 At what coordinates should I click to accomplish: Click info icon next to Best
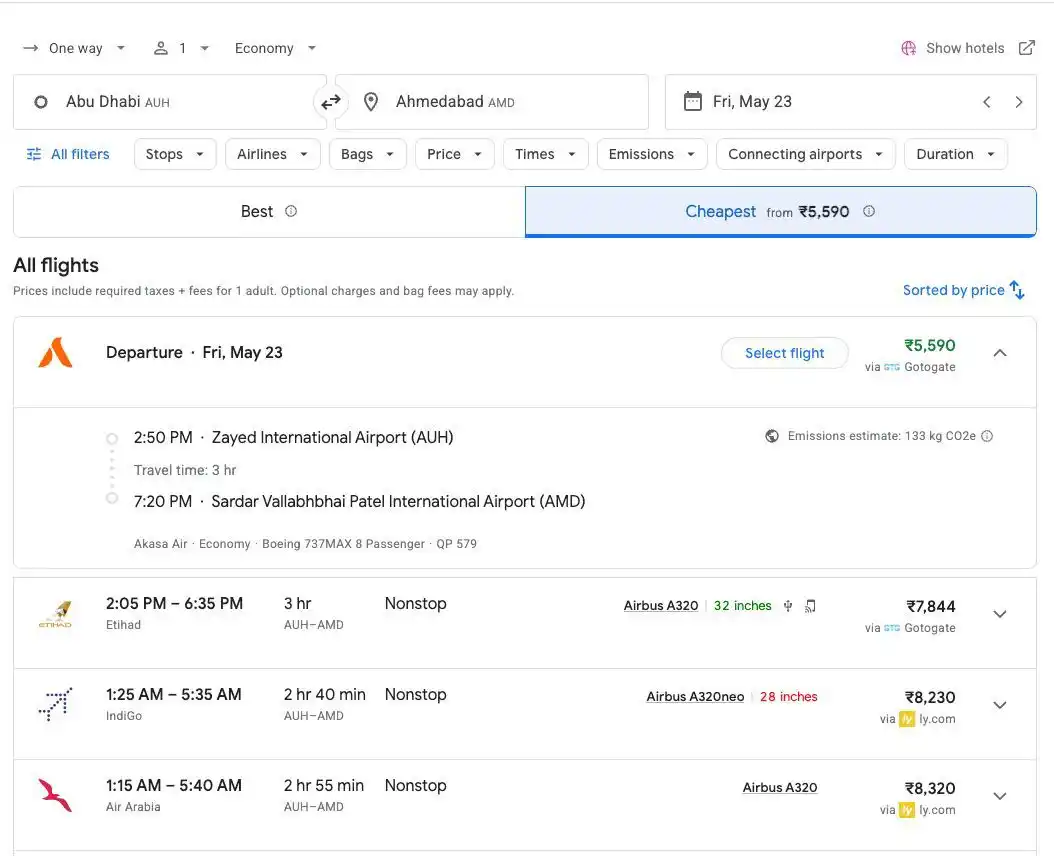[x=290, y=211]
